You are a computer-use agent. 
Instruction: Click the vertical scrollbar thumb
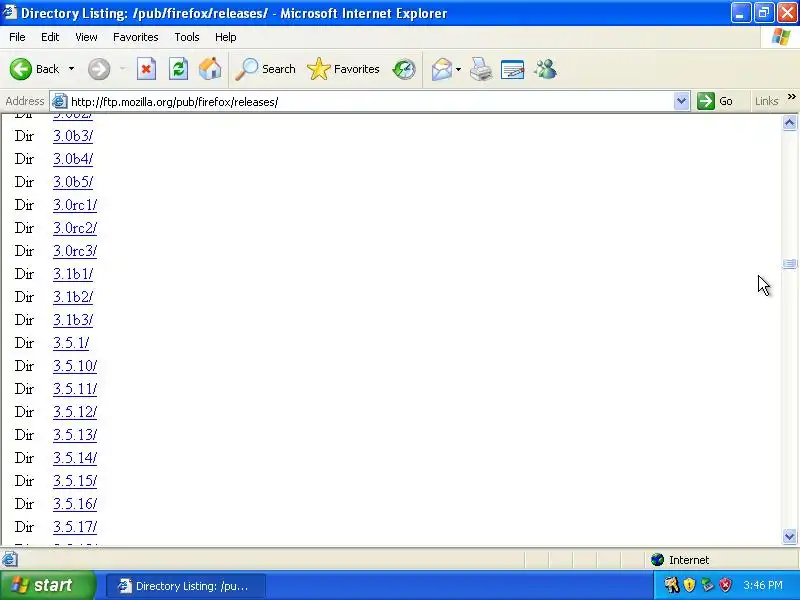click(789, 263)
